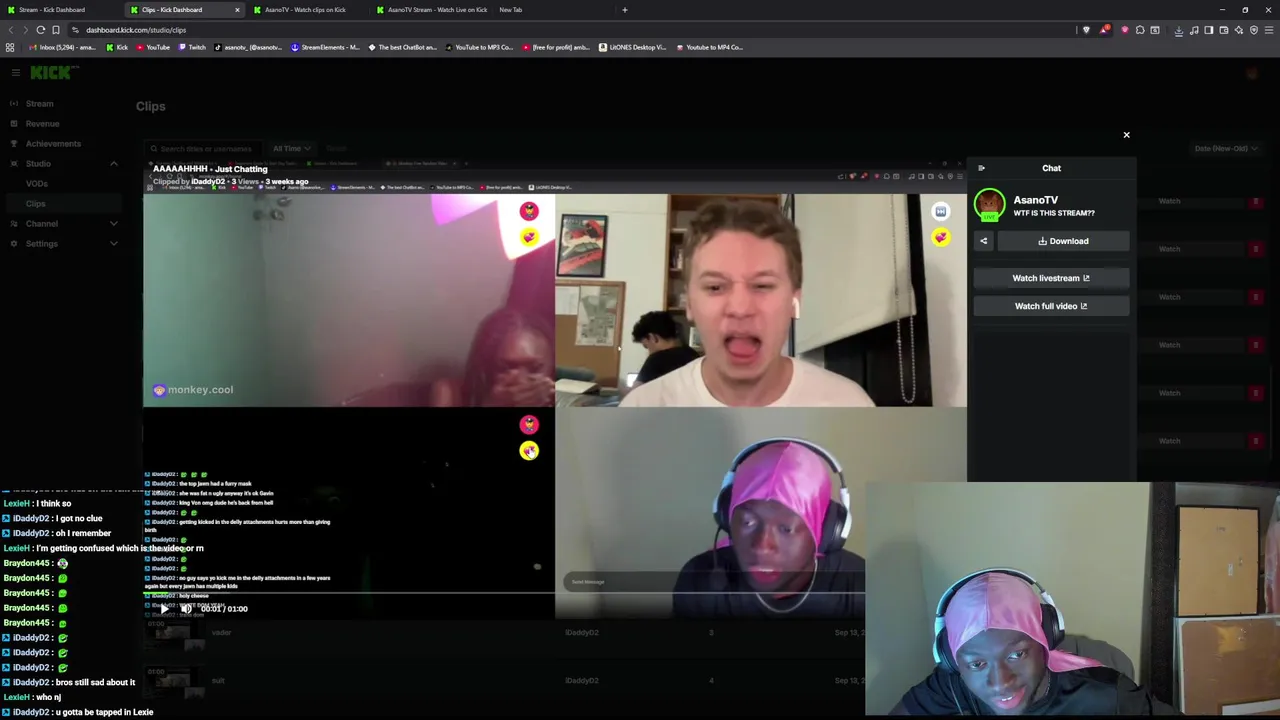Screen dimensions: 1280x720
Task: Open the Kick bookmark
Action: click(x=117, y=47)
